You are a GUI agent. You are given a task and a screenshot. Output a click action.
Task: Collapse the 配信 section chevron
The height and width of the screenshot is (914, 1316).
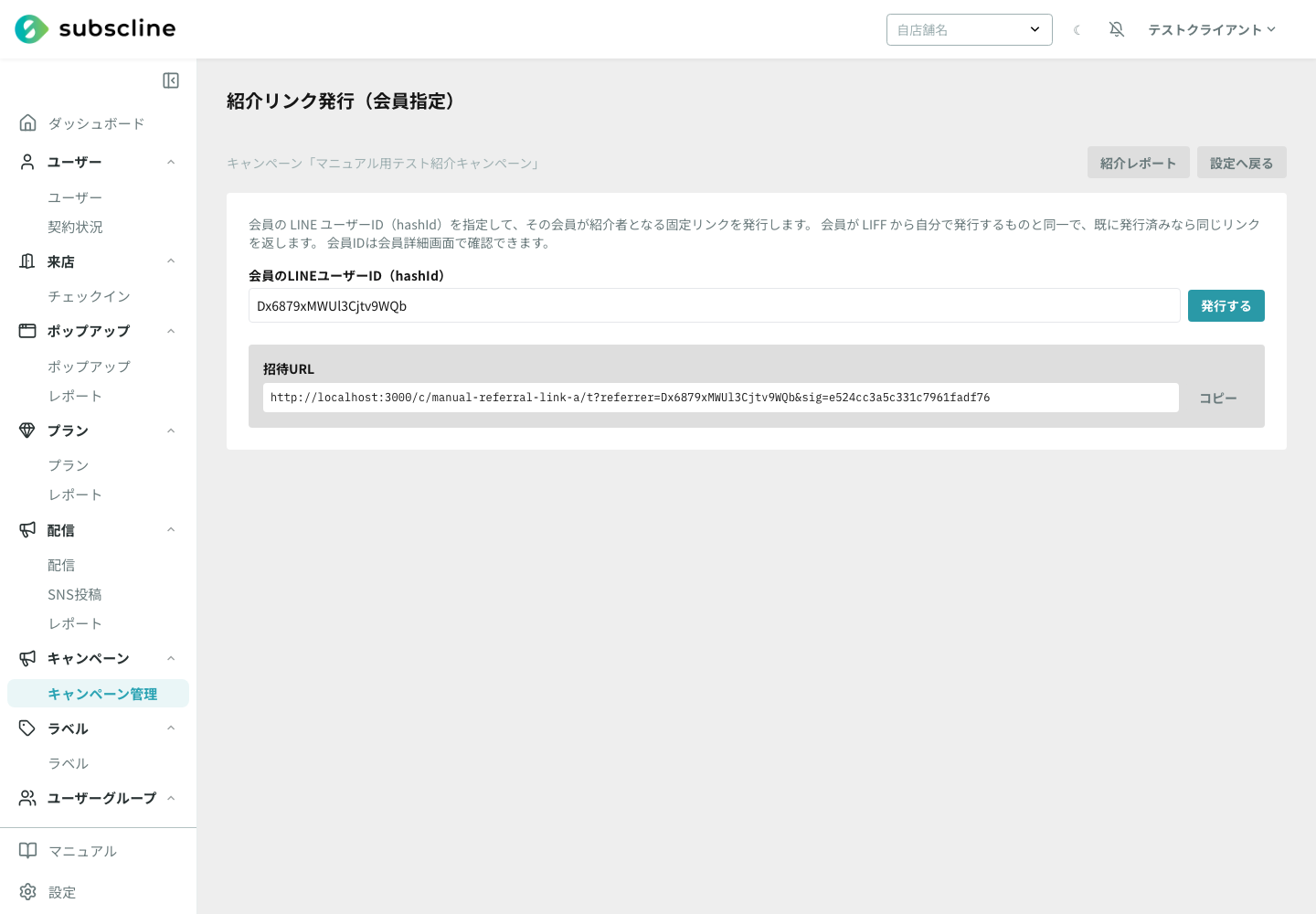(171, 529)
